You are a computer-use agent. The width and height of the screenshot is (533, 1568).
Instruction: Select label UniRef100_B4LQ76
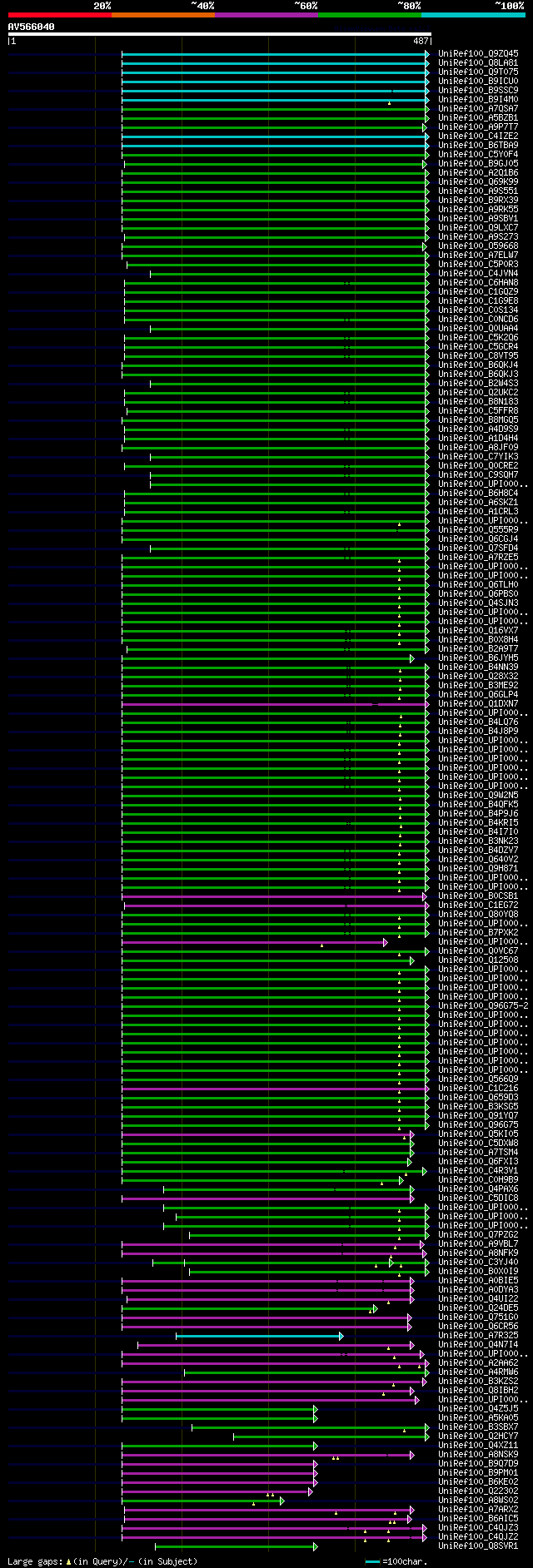(478, 722)
